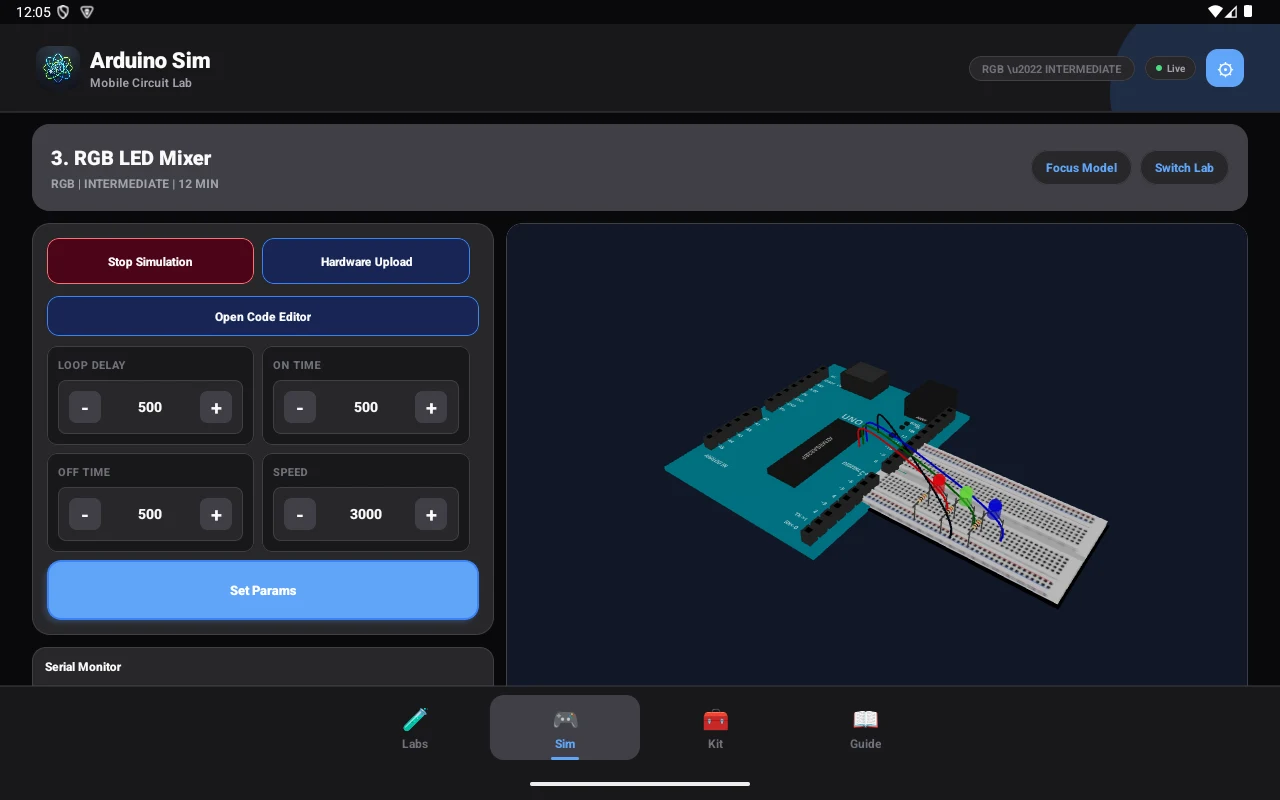The height and width of the screenshot is (800, 1280).
Task: Decrease the Off Time value
Action: pyautogui.click(x=85, y=514)
